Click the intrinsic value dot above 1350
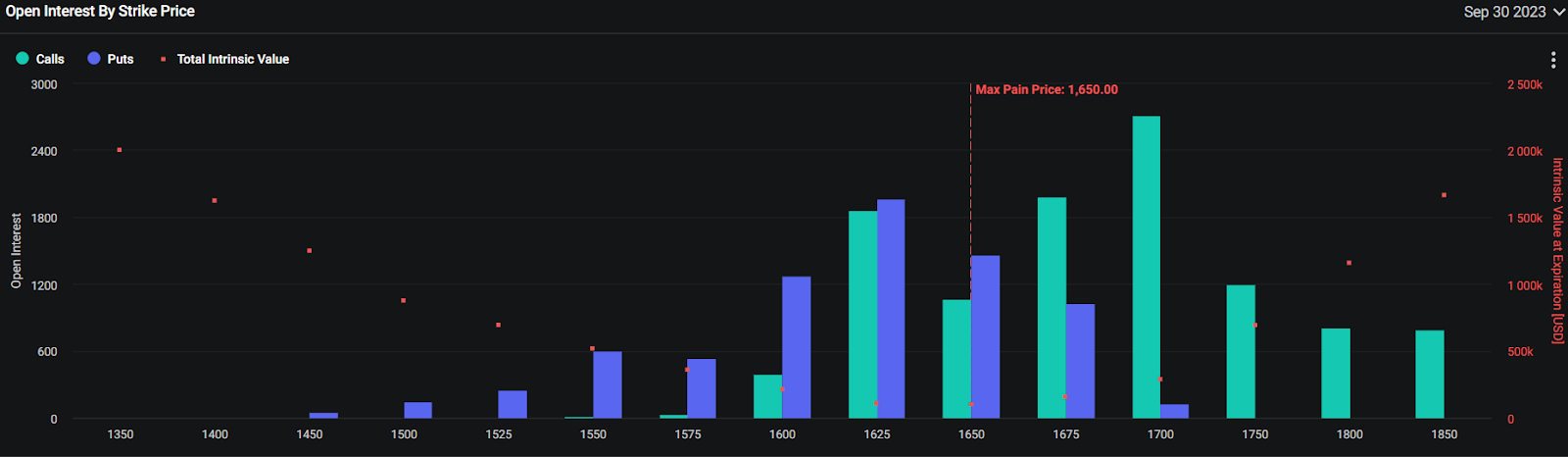This screenshot has width=1568, height=457. [120, 150]
